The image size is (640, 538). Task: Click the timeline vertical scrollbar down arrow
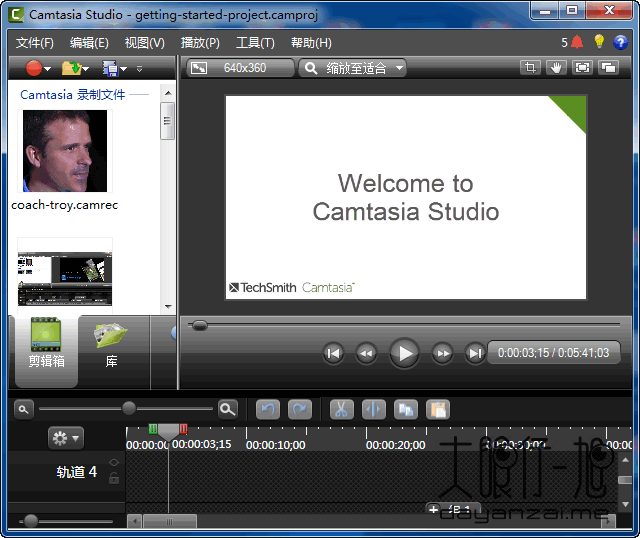pyautogui.click(x=625, y=505)
